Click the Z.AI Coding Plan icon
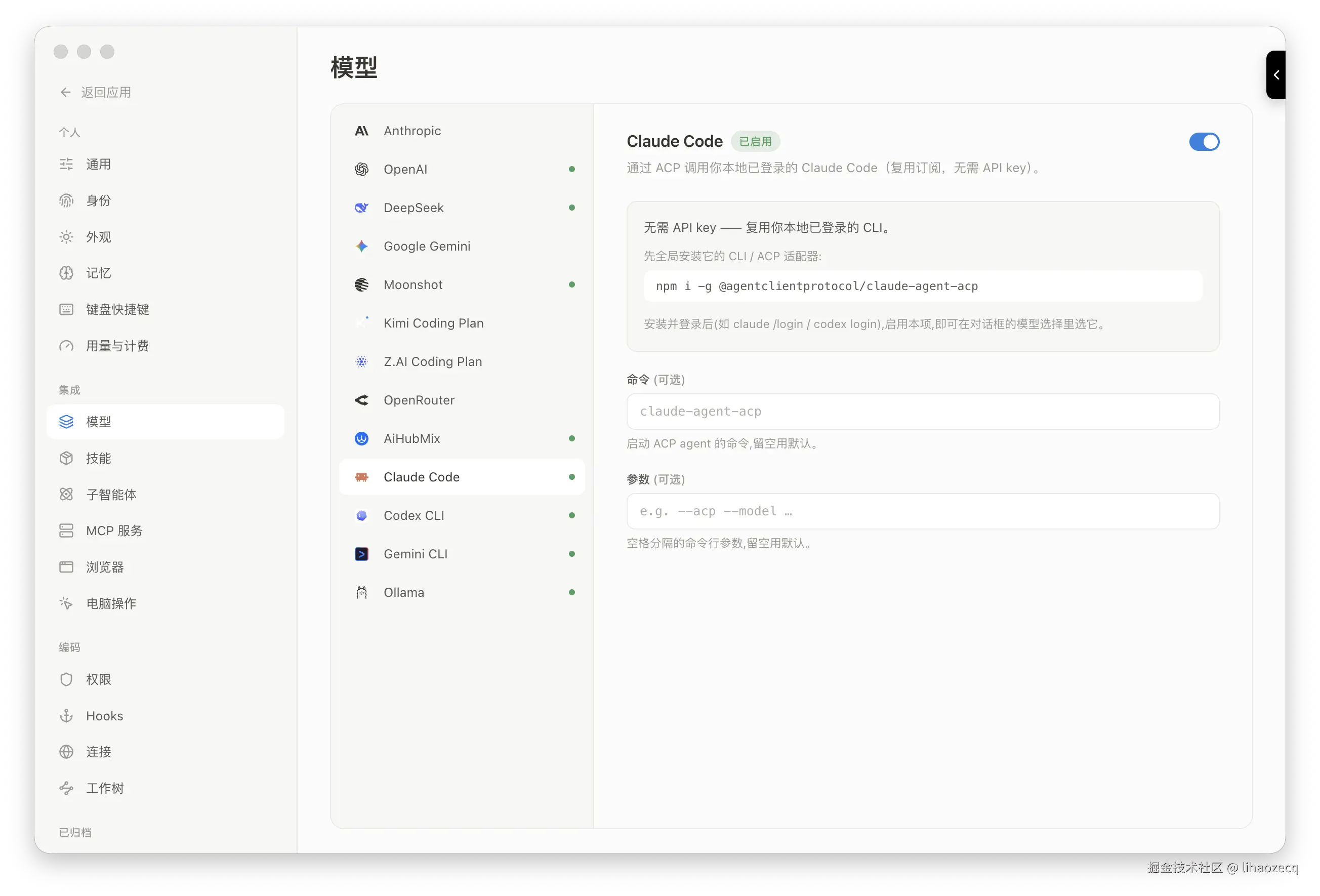Viewport: 1320px width, 896px height. pos(362,362)
